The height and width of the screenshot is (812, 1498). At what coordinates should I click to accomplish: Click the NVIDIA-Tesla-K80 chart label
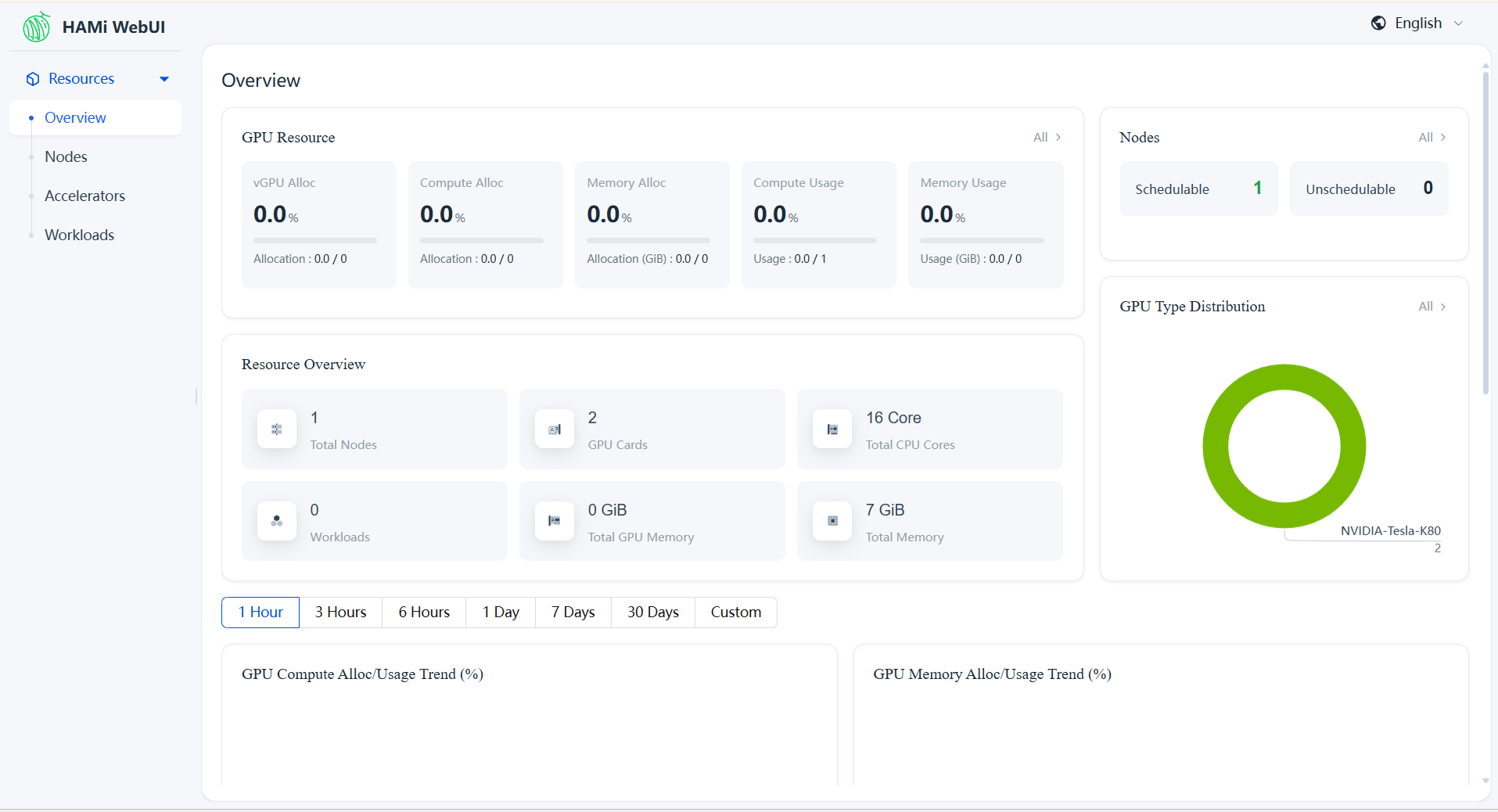[x=1390, y=531]
